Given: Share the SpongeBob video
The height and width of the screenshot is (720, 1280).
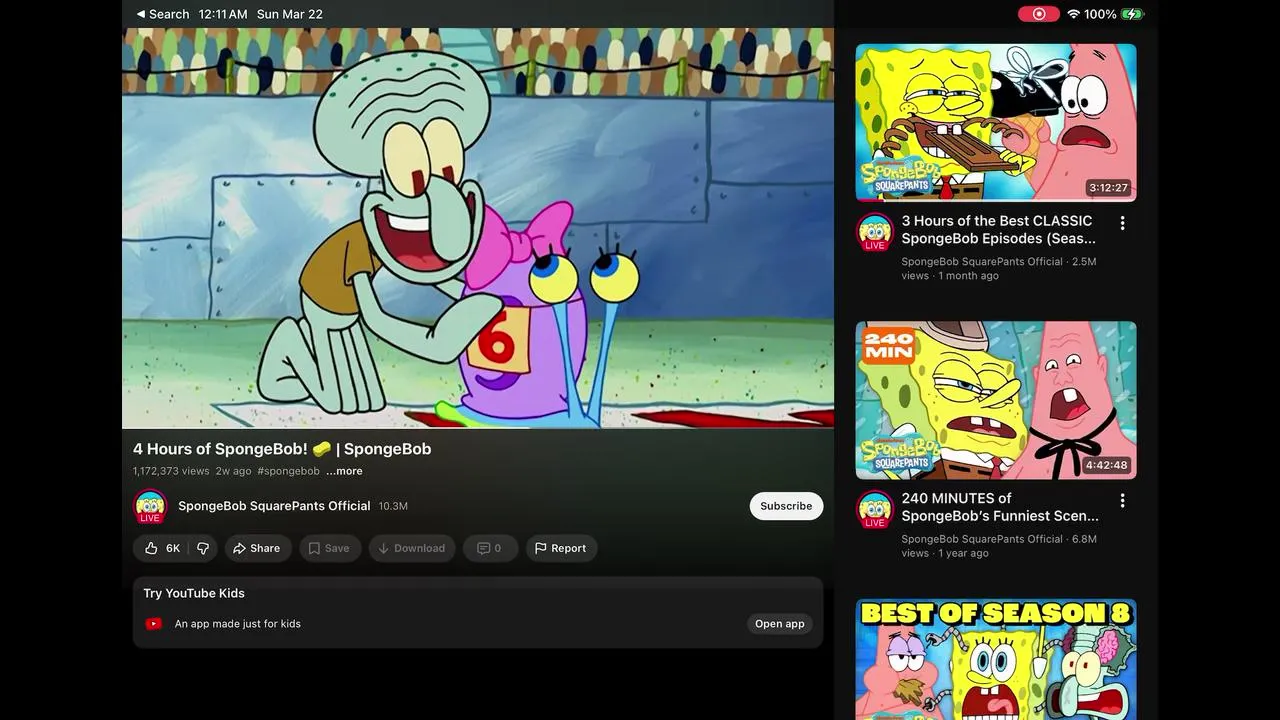Looking at the screenshot, I should pos(256,548).
